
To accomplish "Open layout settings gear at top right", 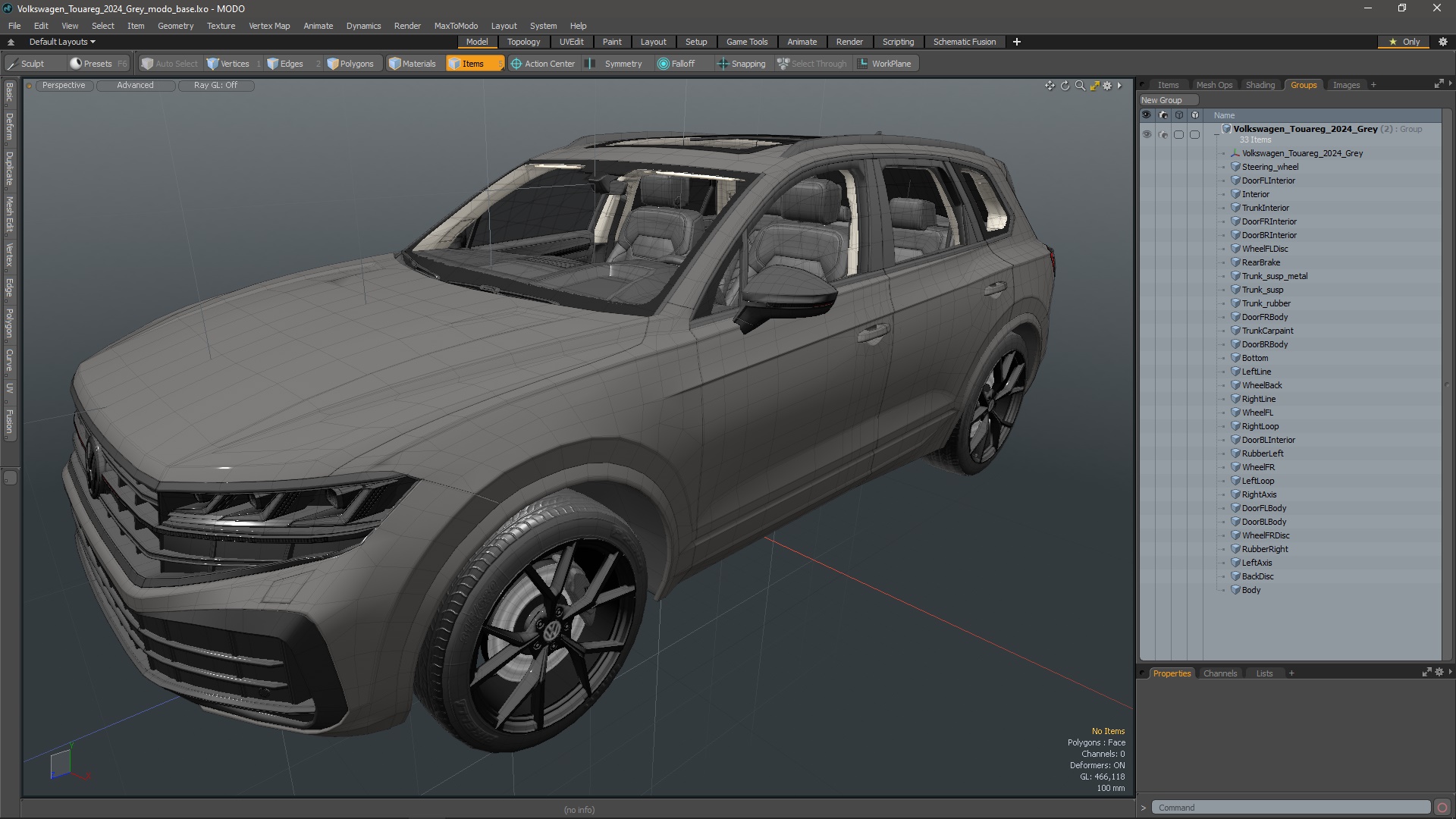I will 1443,42.
